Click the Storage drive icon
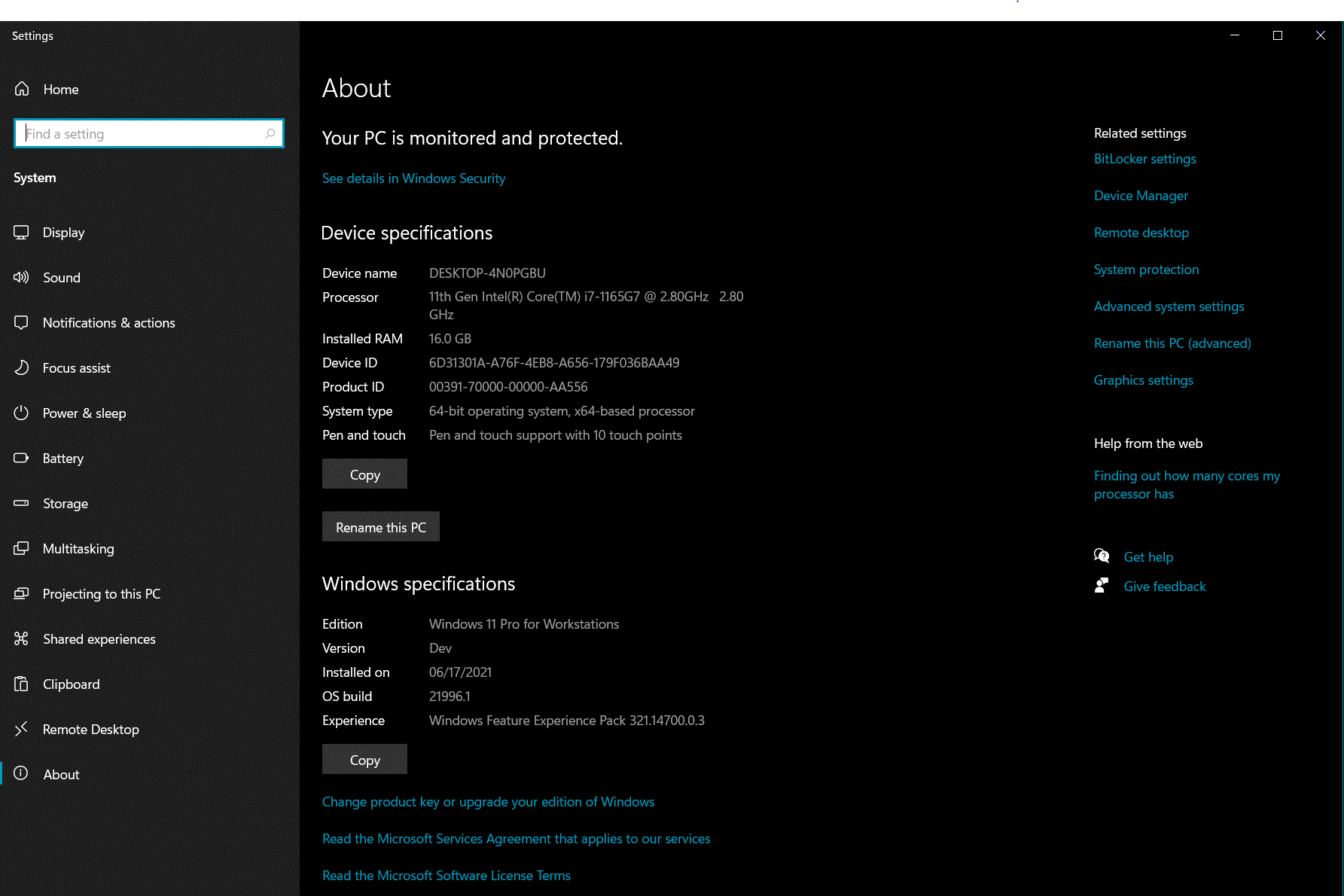Screen dimensions: 1344x896 tap(21, 503)
